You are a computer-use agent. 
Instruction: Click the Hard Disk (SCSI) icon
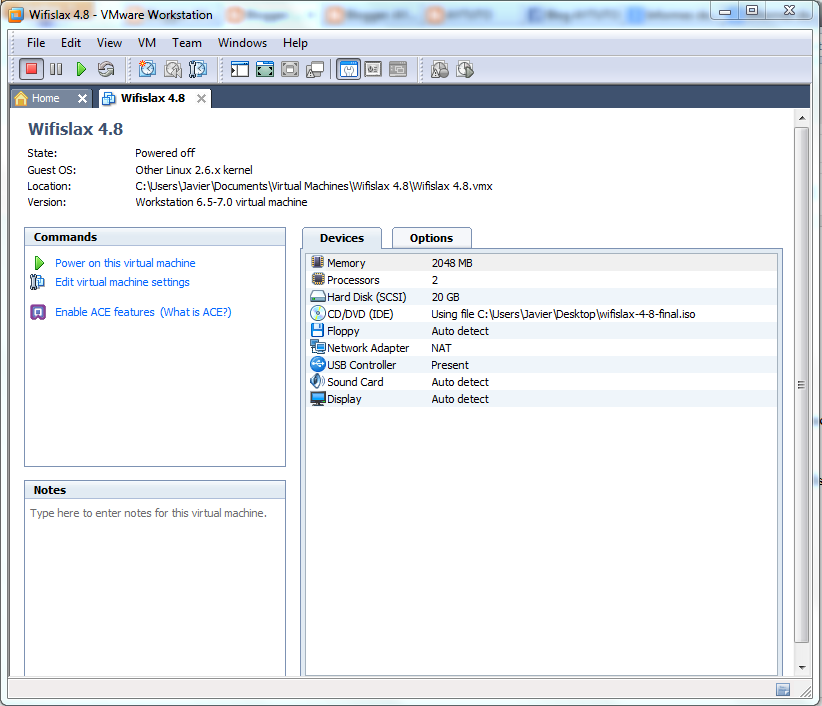(x=318, y=296)
